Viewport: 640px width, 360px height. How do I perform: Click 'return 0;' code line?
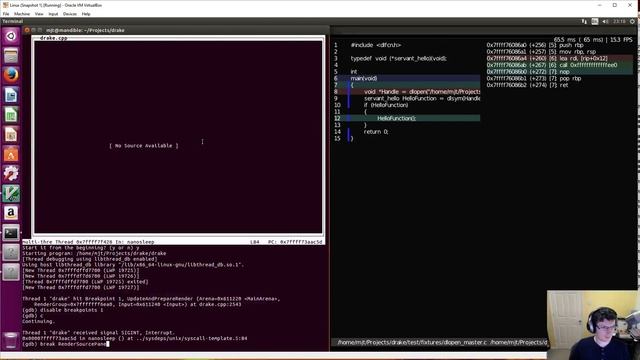click(376, 131)
